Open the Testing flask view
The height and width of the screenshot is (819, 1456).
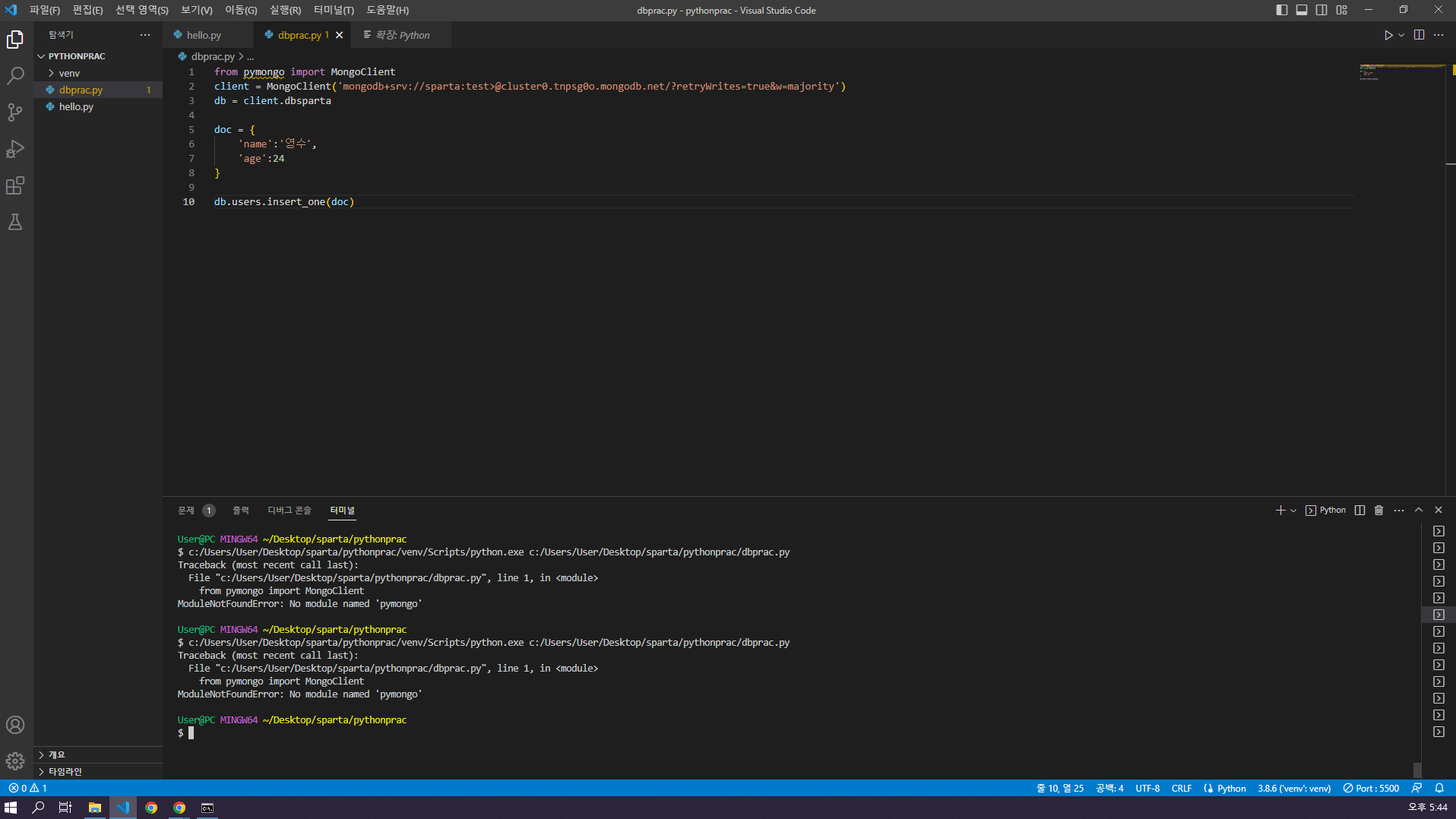coord(15,222)
